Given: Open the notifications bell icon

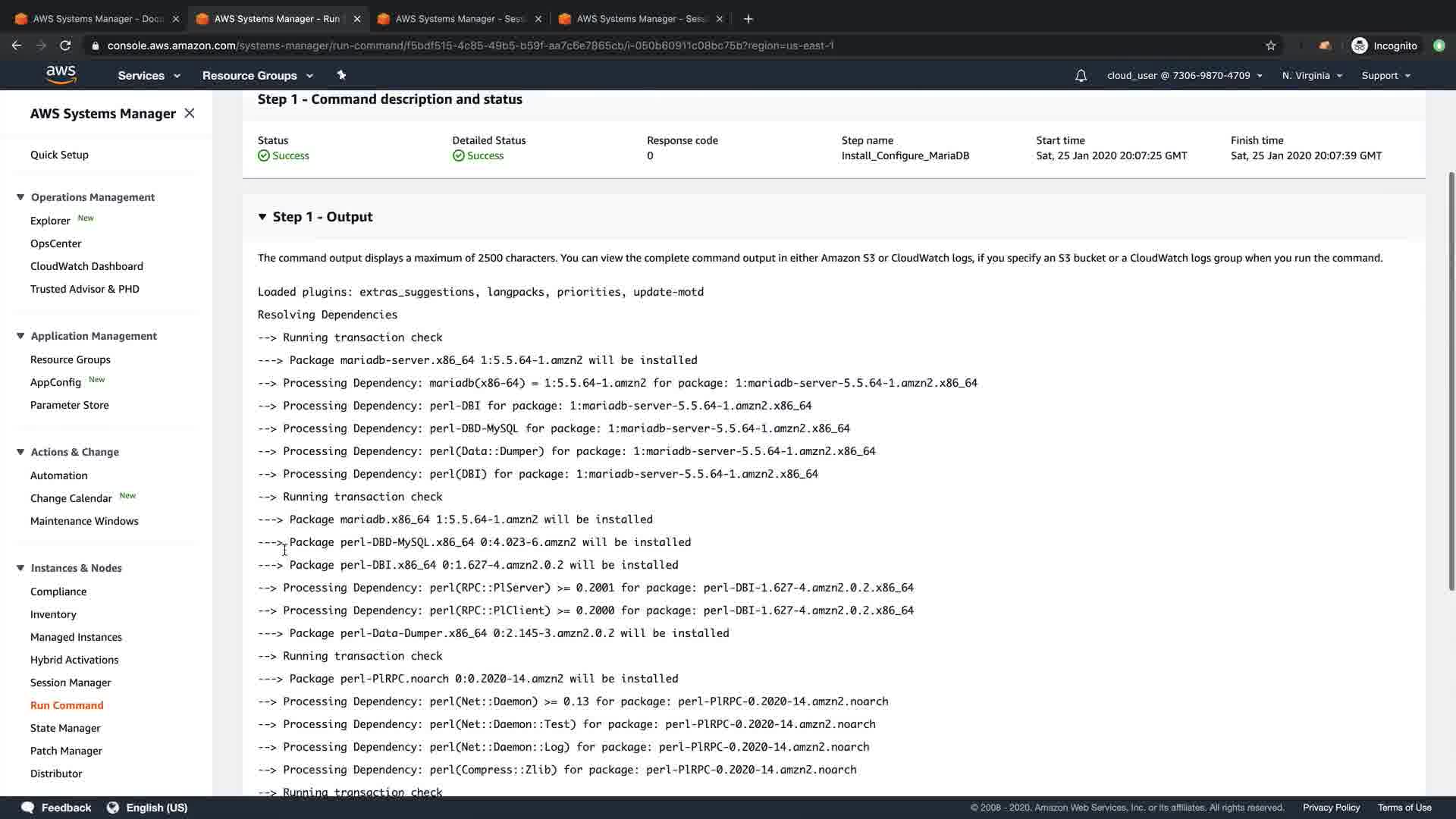Looking at the screenshot, I should (1081, 76).
